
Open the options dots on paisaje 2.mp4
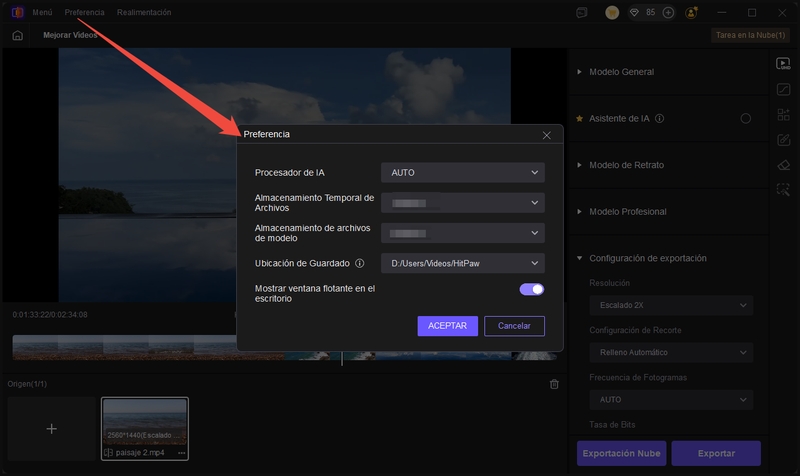tap(182, 453)
